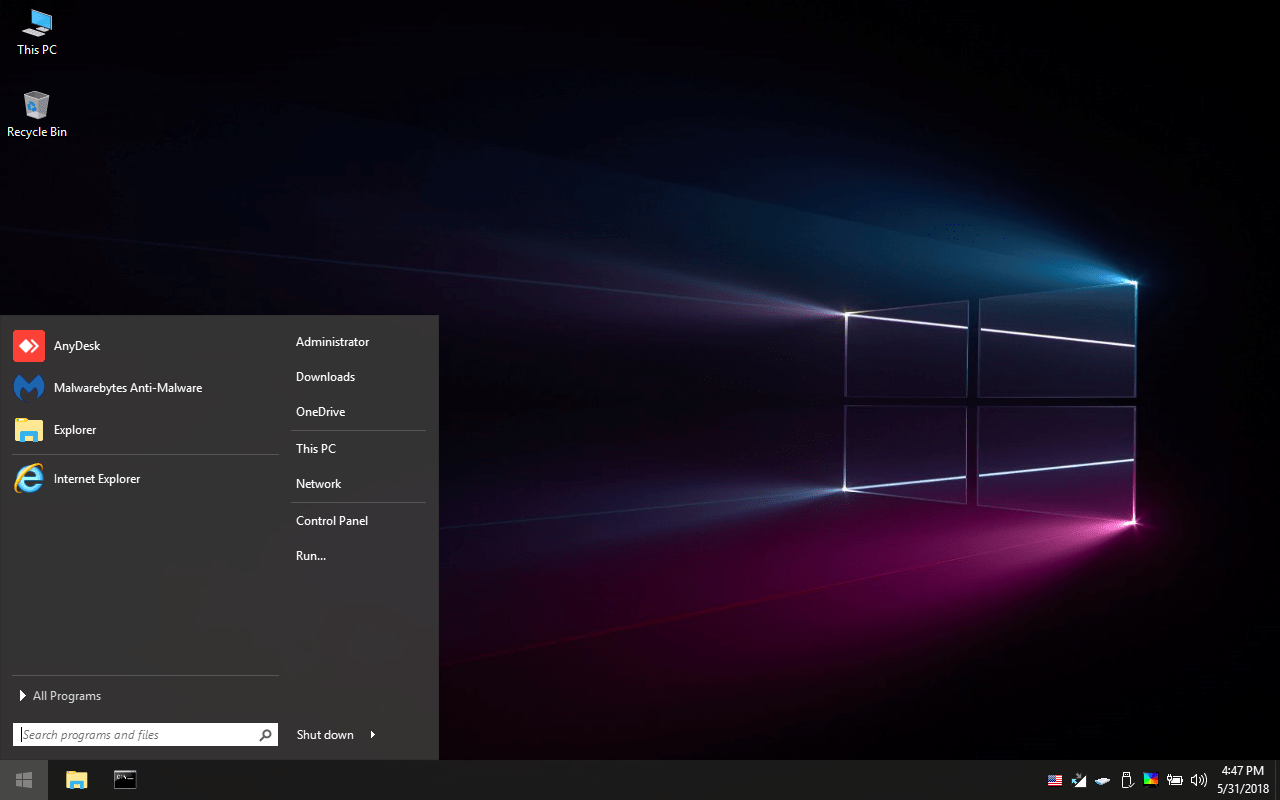This screenshot has width=1280, height=800.
Task: Click the Search programs and files box
Action: point(135,735)
